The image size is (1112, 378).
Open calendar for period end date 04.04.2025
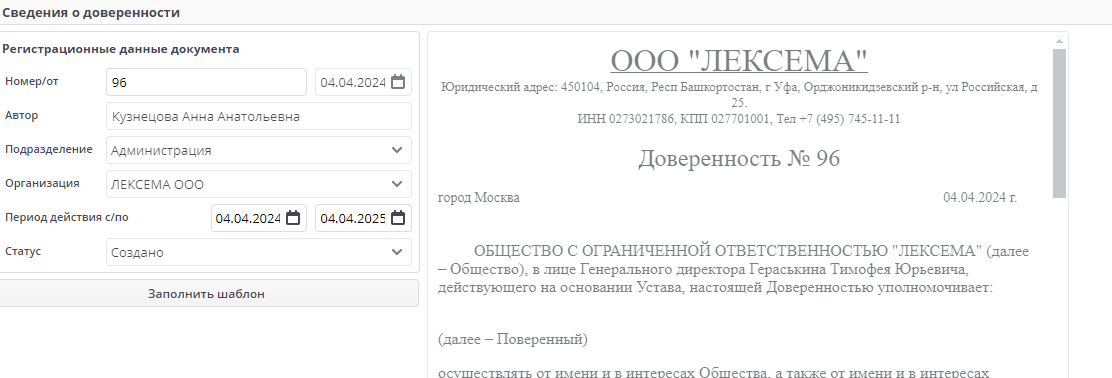pyautogui.click(x=399, y=218)
